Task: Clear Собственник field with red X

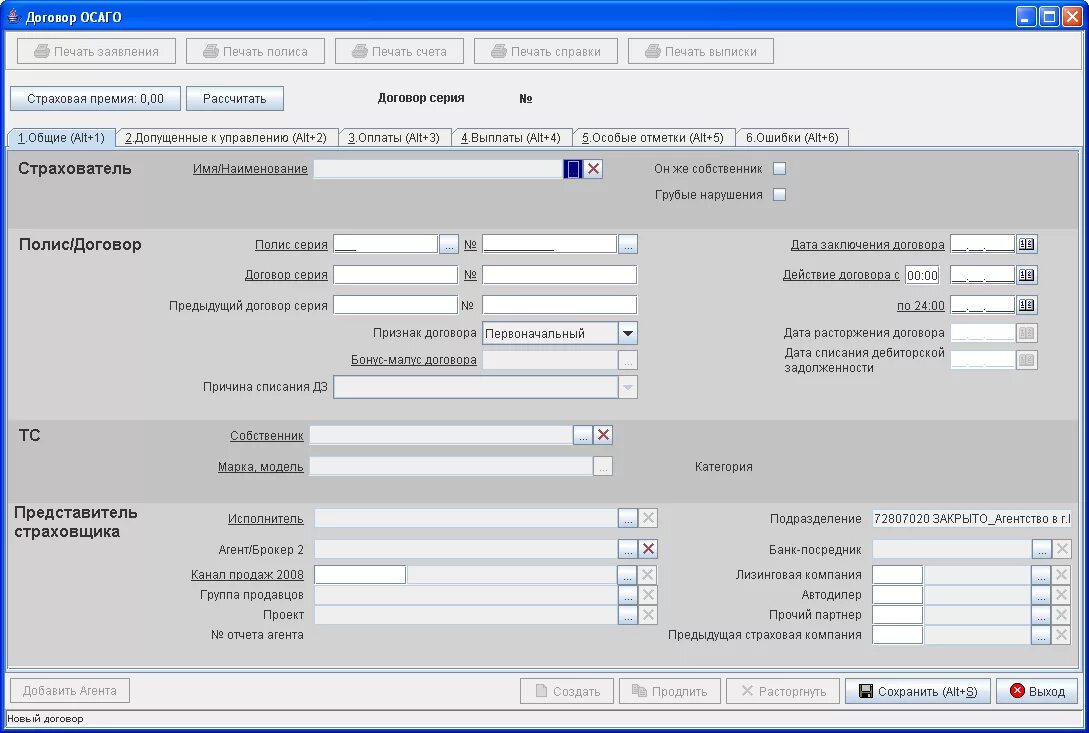Action: [604, 436]
